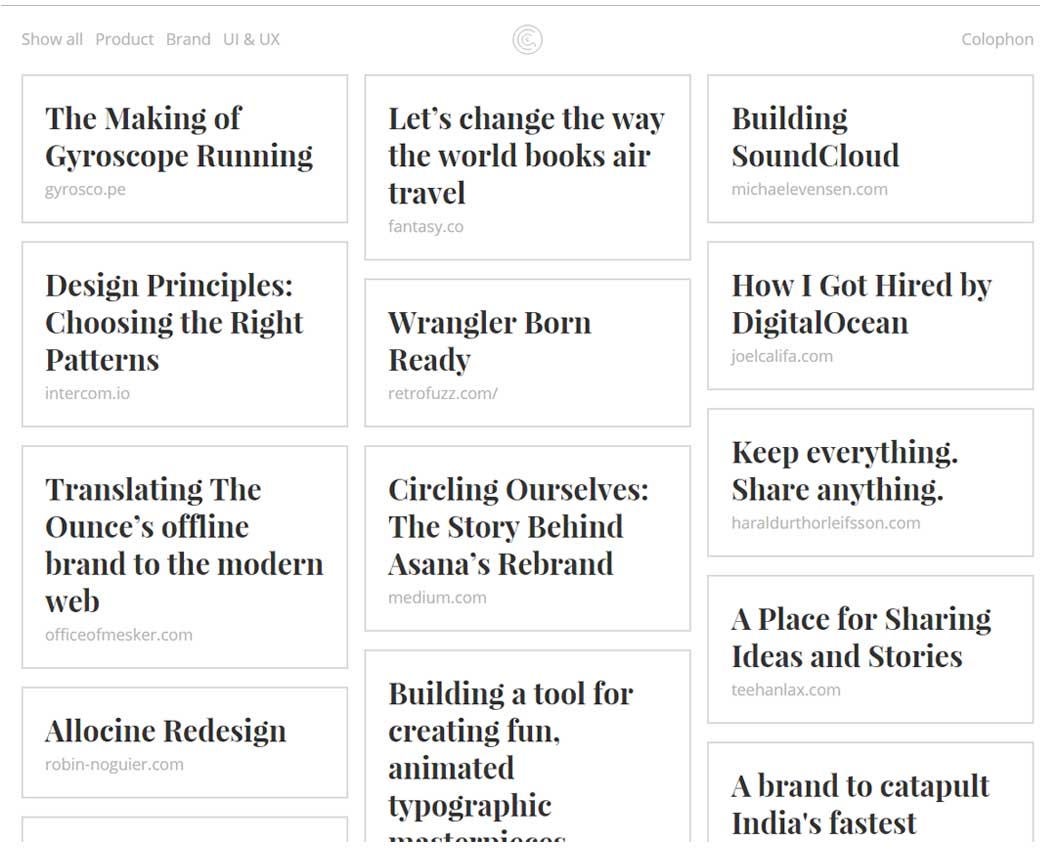Select the Show all filter
1040x850 pixels.
52,40
